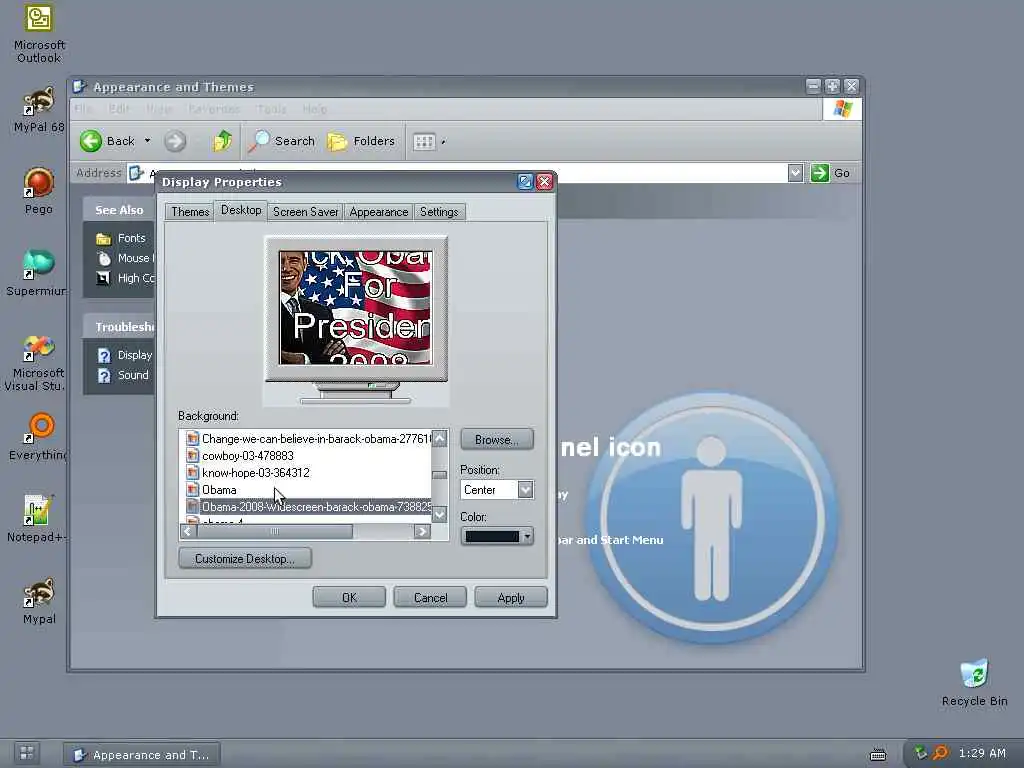This screenshot has height=768, width=1024.
Task: Open the Mypal desktop icon
Action: pyautogui.click(x=39, y=601)
